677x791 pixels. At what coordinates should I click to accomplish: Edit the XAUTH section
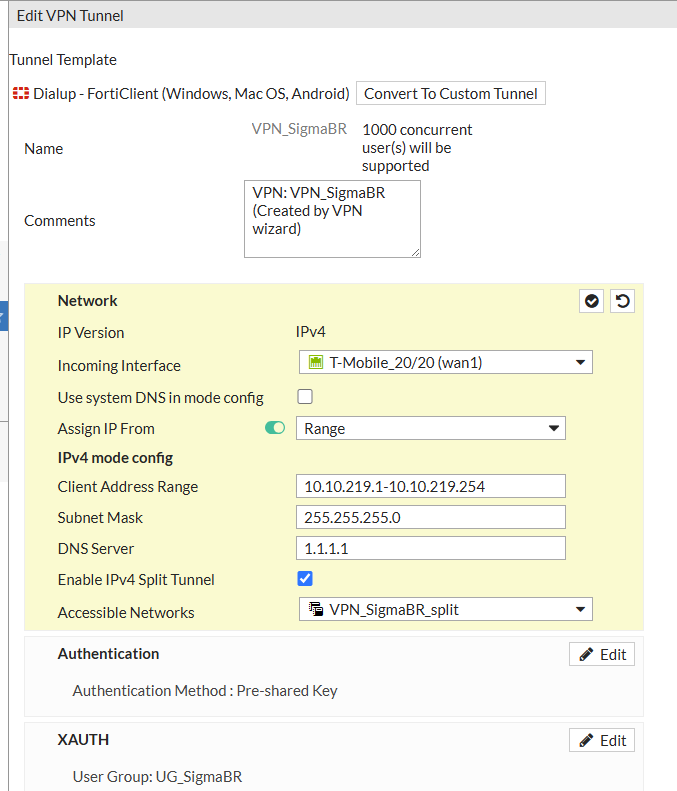[x=602, y=740]
